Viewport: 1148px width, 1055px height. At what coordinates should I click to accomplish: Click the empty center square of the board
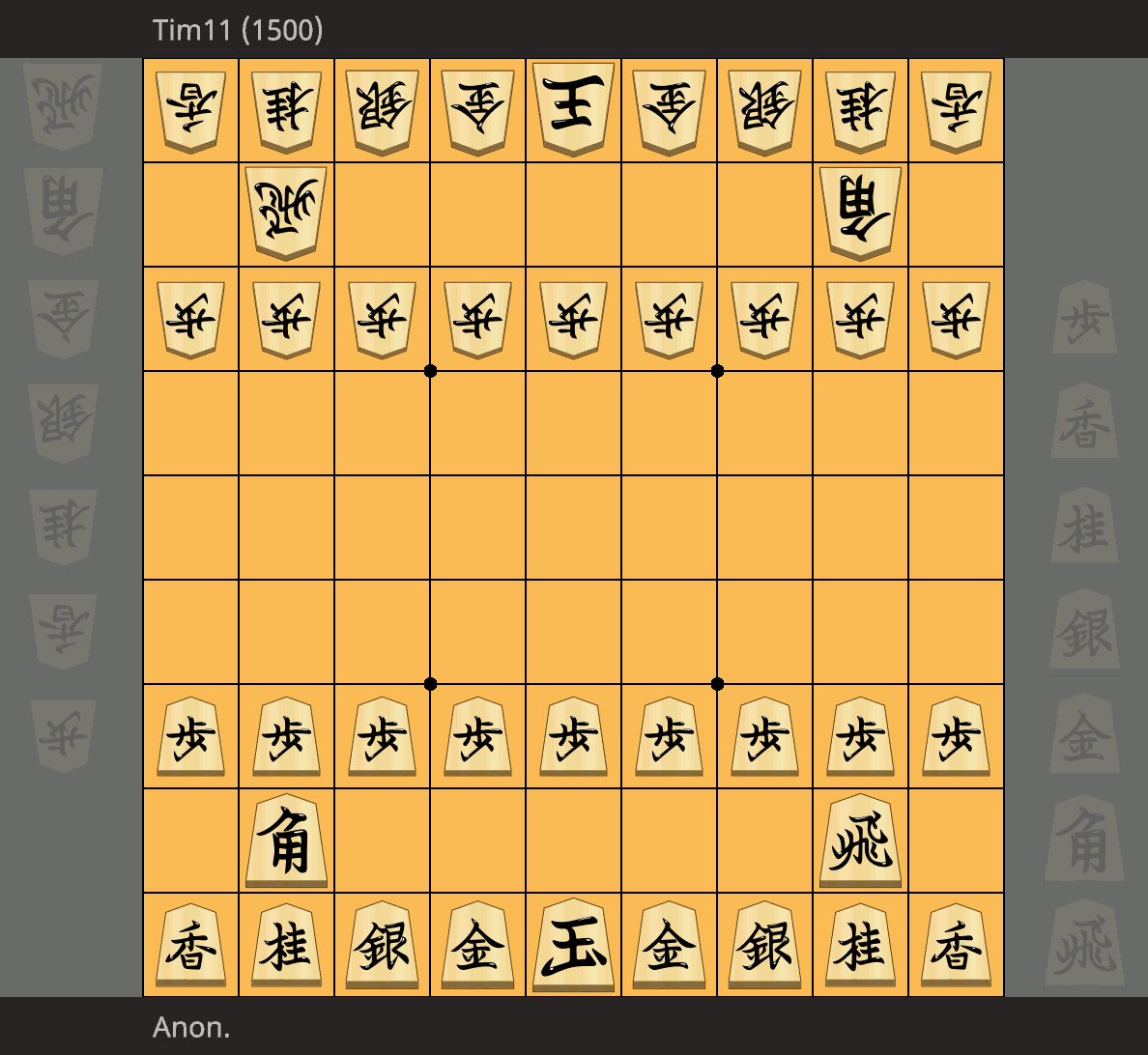pos(573,527)
